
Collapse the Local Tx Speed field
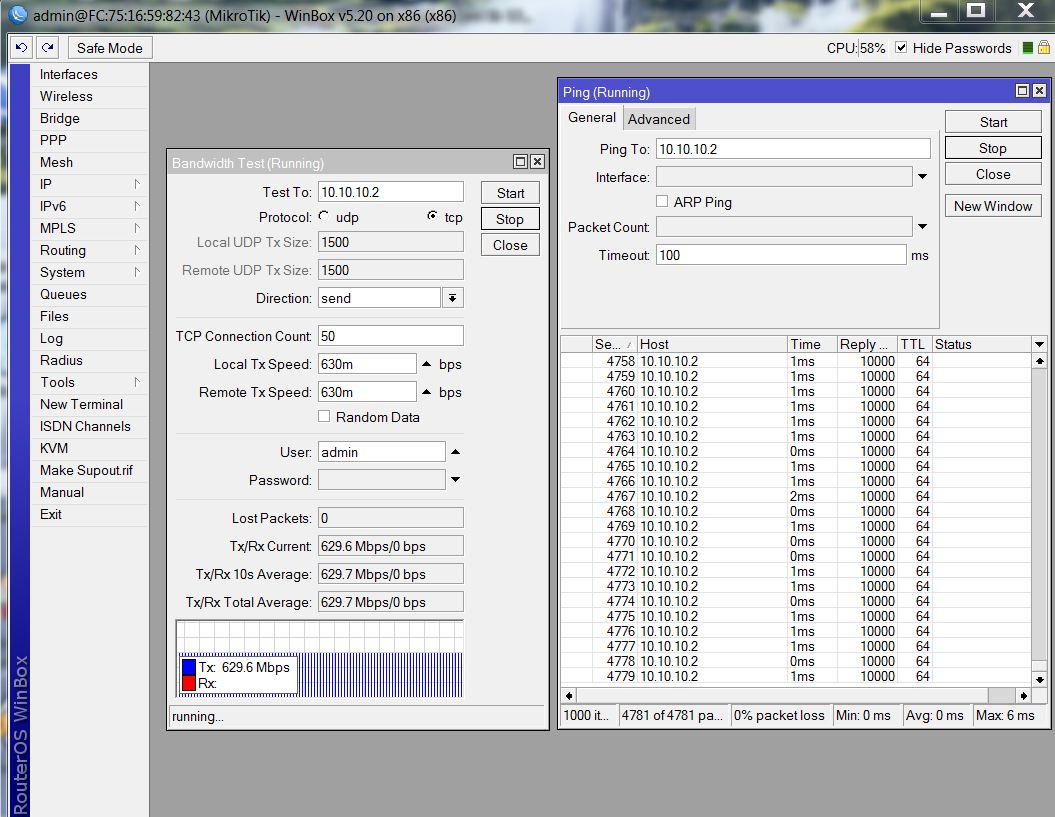(427, 364)
